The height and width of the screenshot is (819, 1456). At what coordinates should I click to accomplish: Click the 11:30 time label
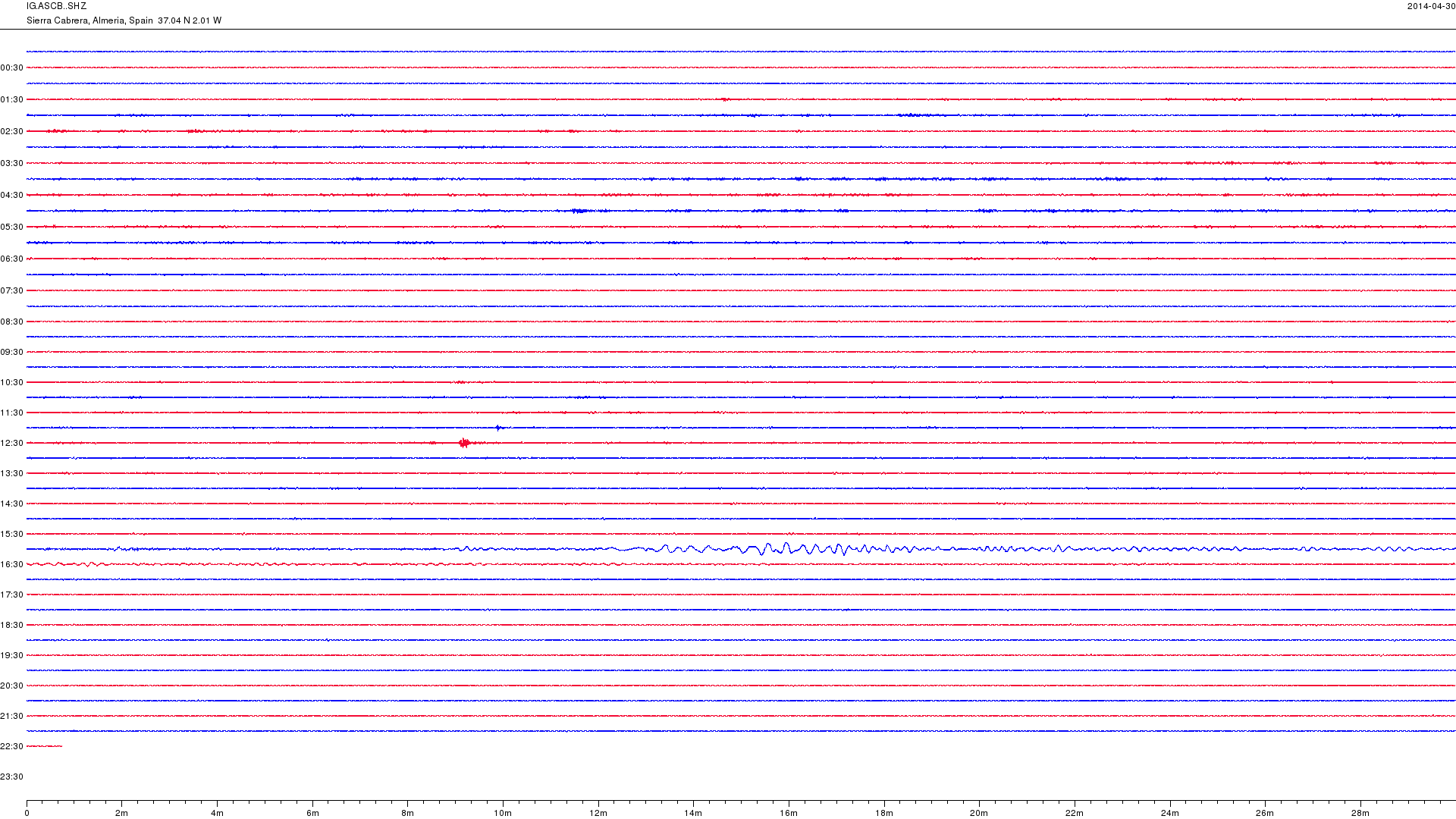pos(12,413)
